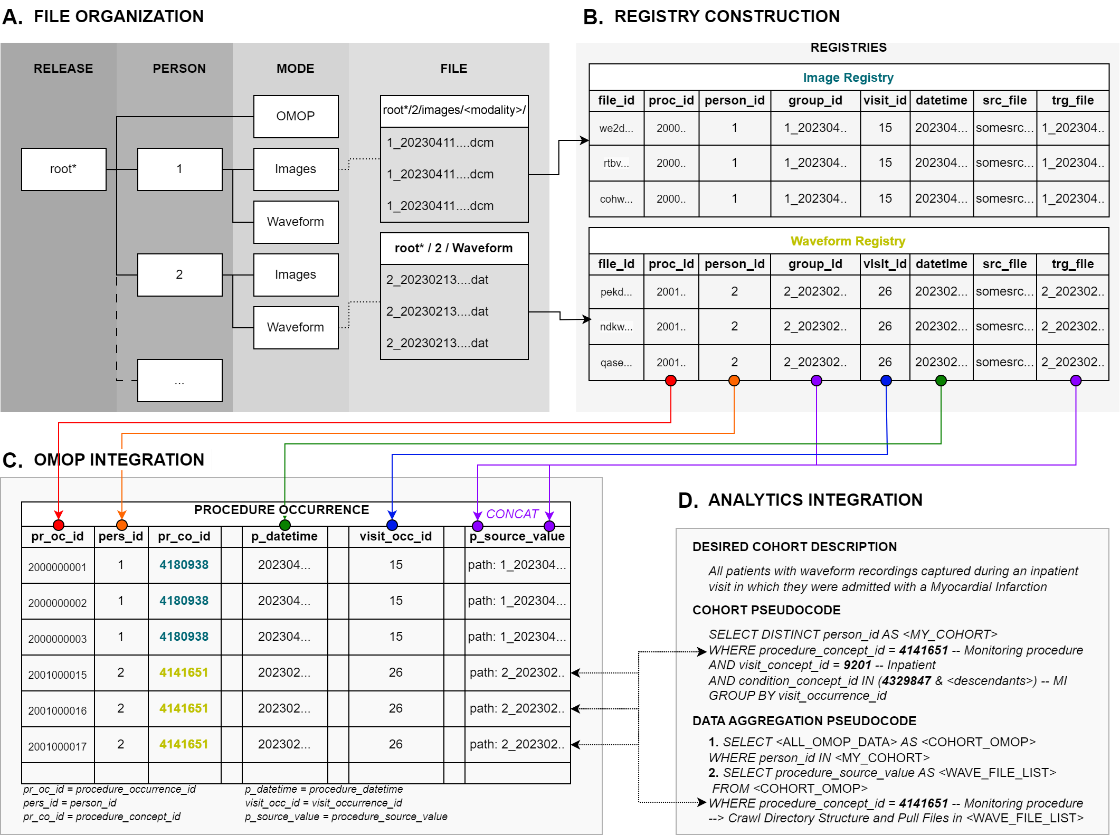Screen dimensions: 1120x835
Task: Click the root* release node
Action: [x=63, y=169]
